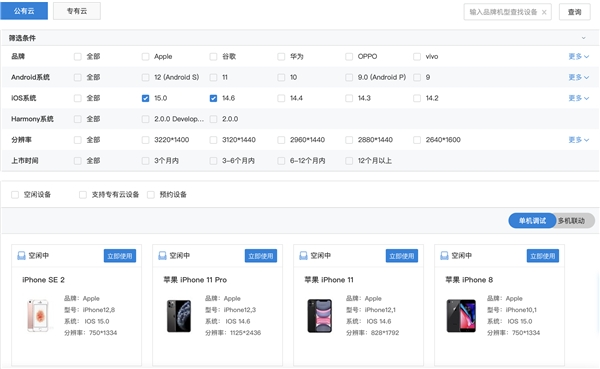Image resolution: width=600 pixels, height=369 pixels.
Task: Check the 2640*1600 resolution checkbox
Action: click(417, 140)
